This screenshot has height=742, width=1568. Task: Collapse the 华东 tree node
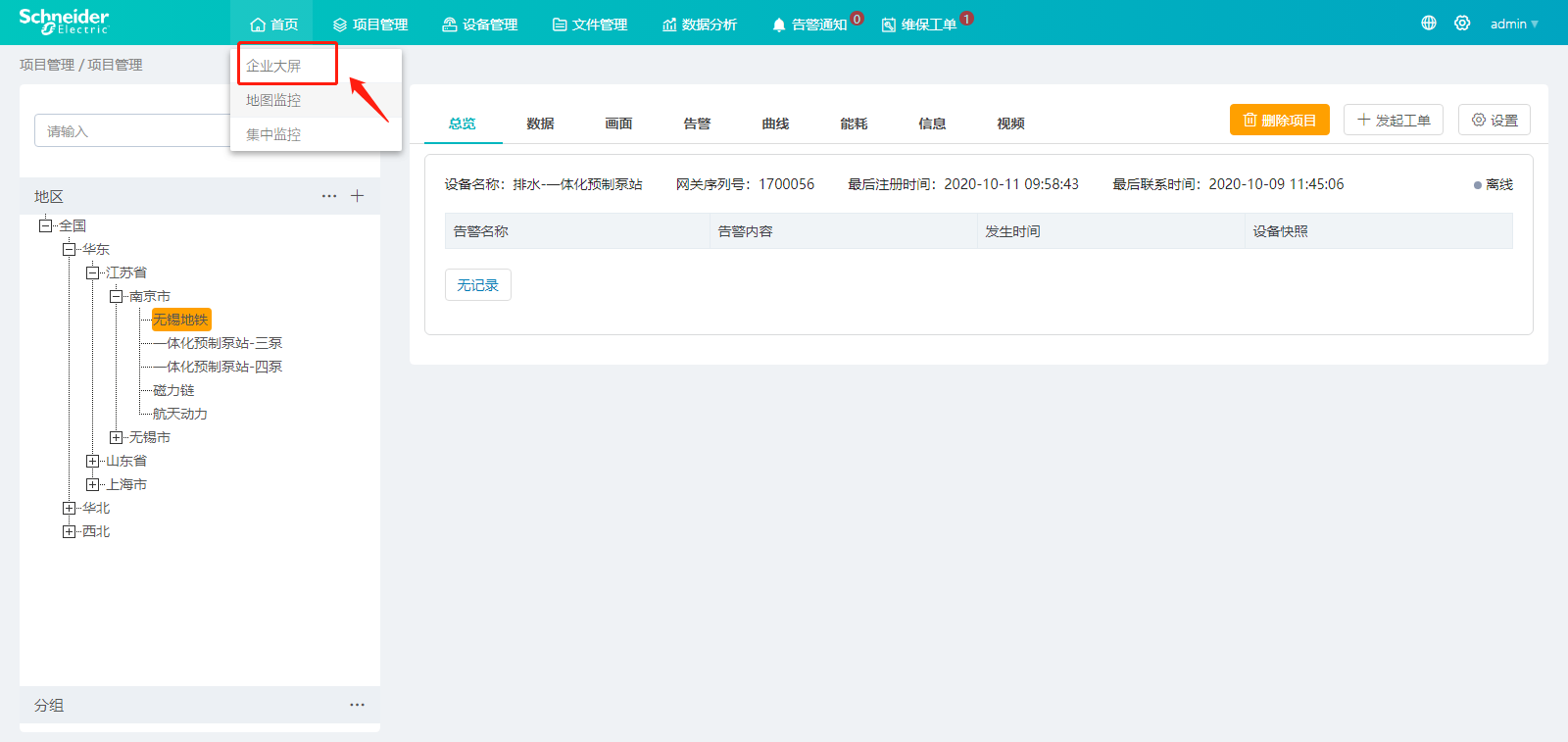[69, 249]
